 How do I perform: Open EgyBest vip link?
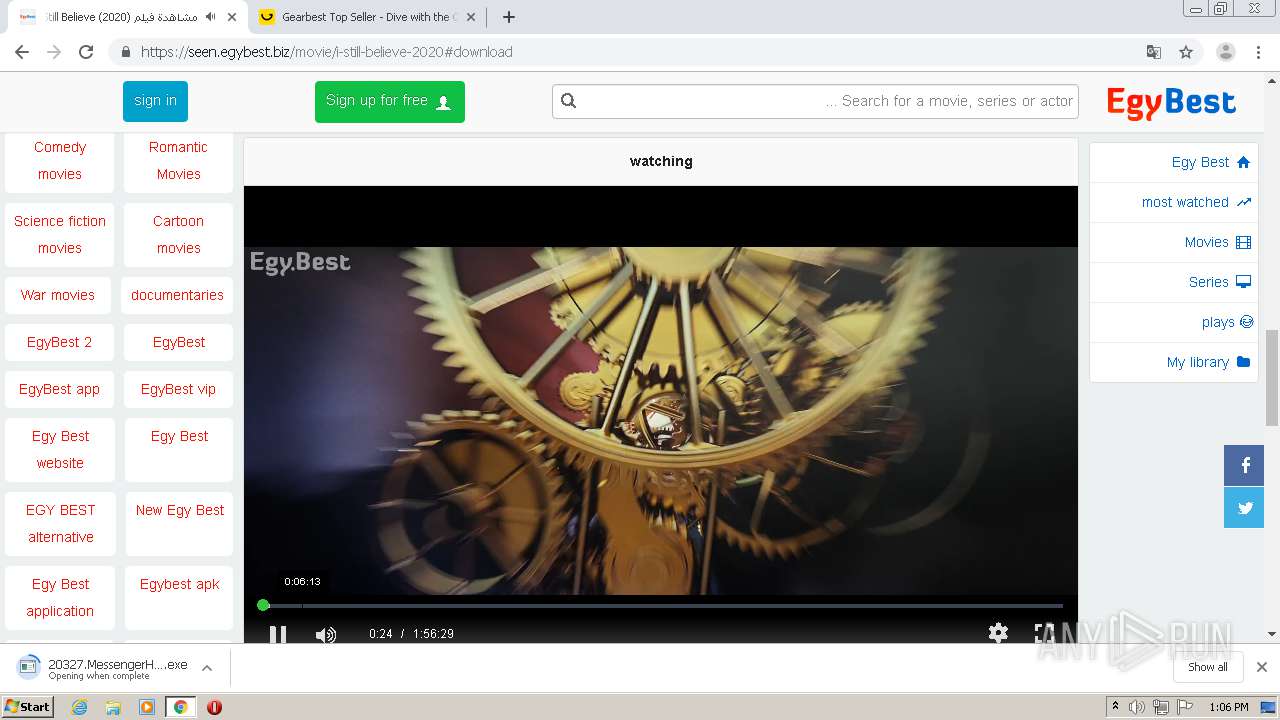[178, 389]
